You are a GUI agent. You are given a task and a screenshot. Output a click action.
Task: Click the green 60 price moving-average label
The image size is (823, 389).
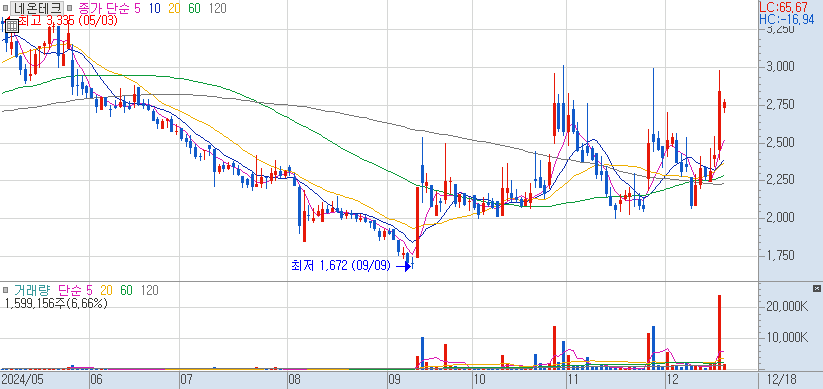pyautogui.click(x=194, y=8)
